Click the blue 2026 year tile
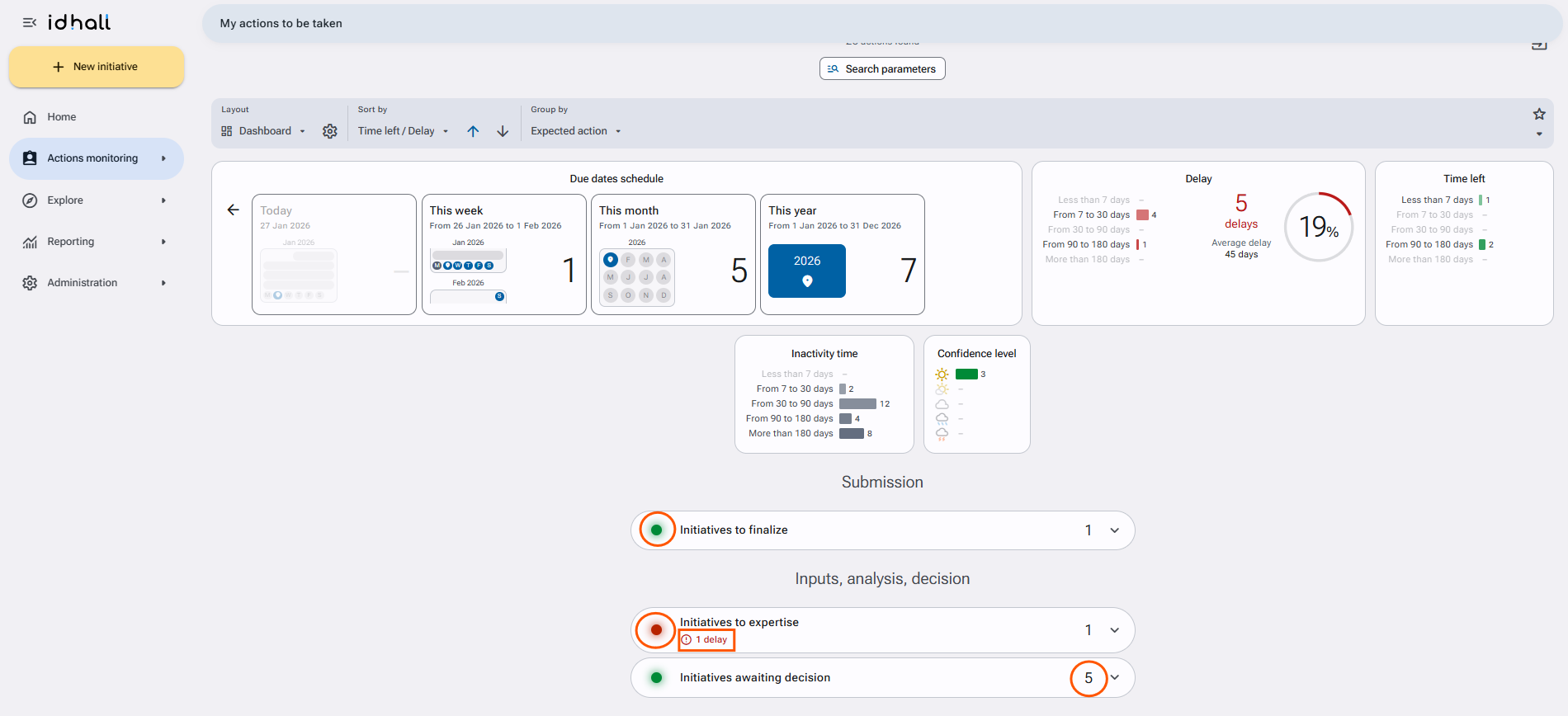 (x=807, y=271)
